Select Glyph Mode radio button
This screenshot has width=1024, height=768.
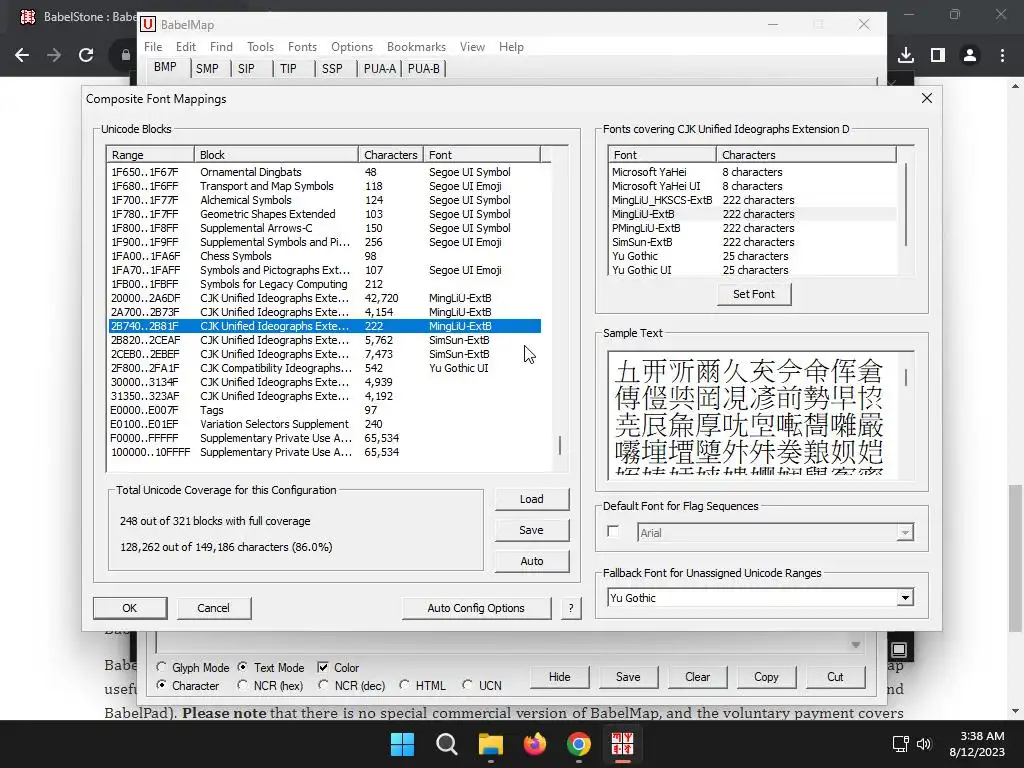161,667
